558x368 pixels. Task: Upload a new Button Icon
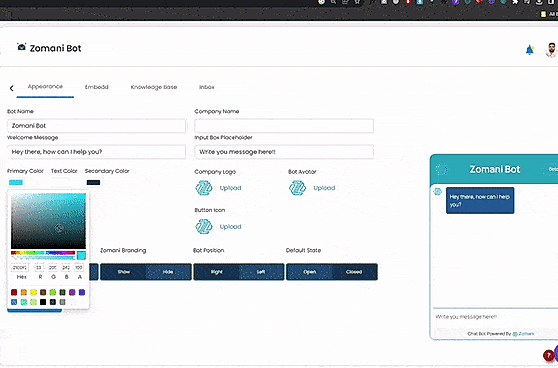coord(230,227)
